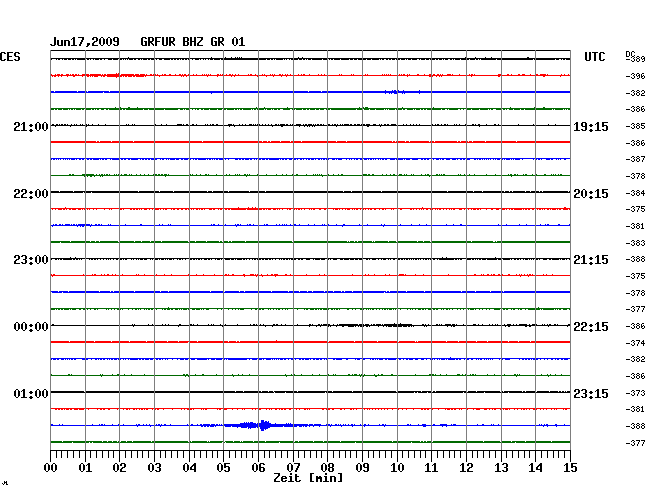Screen dimensions: 650x494
Task: Click the 21:00 local time label
Action: pyautogui.click(x=31, y=127)
